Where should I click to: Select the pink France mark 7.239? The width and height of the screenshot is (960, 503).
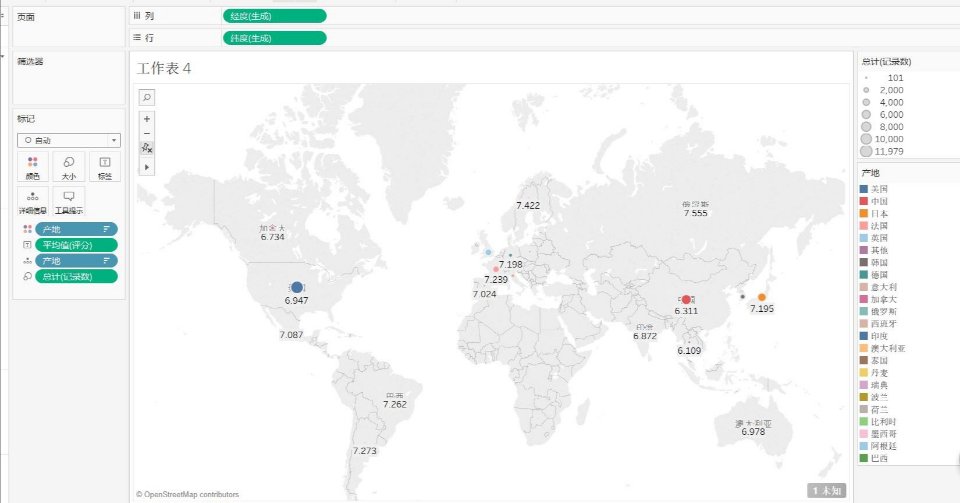496,269
